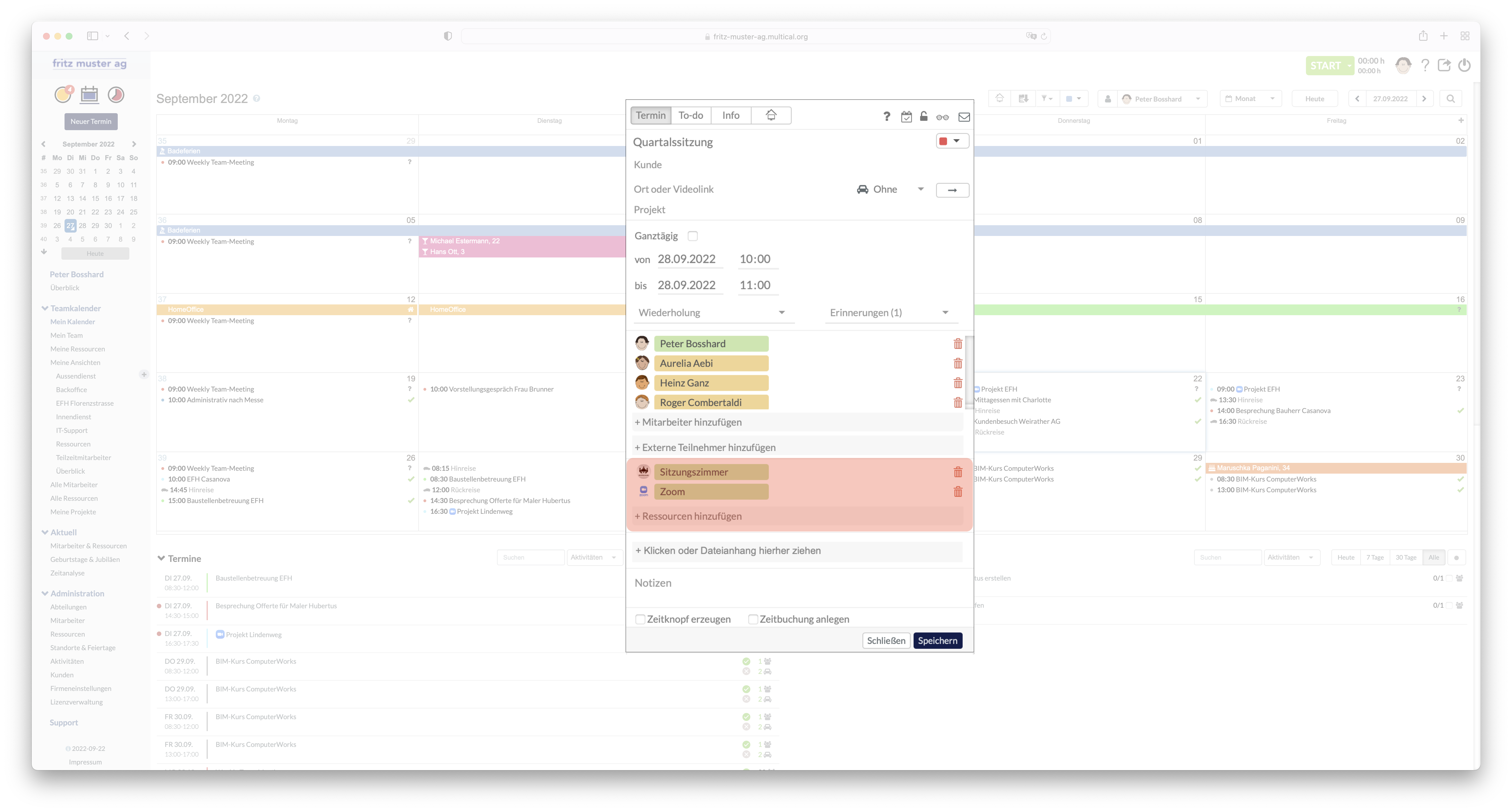Delete Peter Bosshard via trash icon
1512x812 pixels.
(x=958, y=343)
